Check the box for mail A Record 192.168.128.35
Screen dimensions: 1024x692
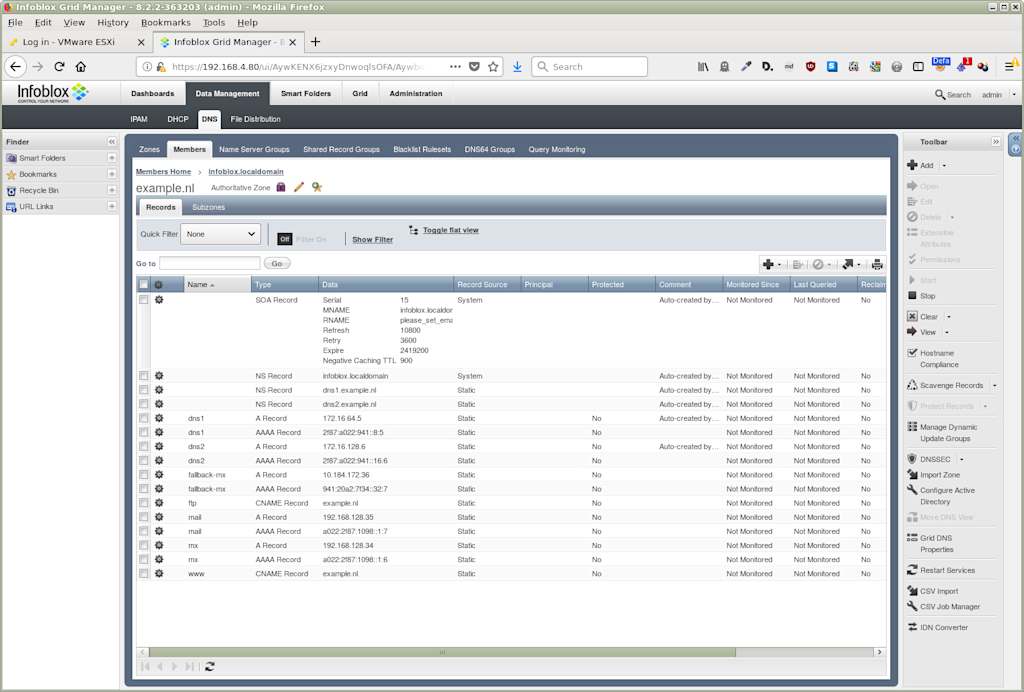[144, 518]
